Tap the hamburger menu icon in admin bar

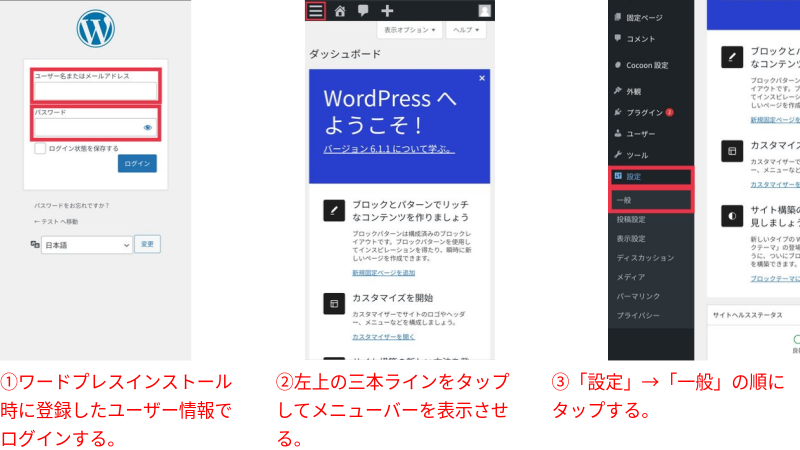coord(316,10)
